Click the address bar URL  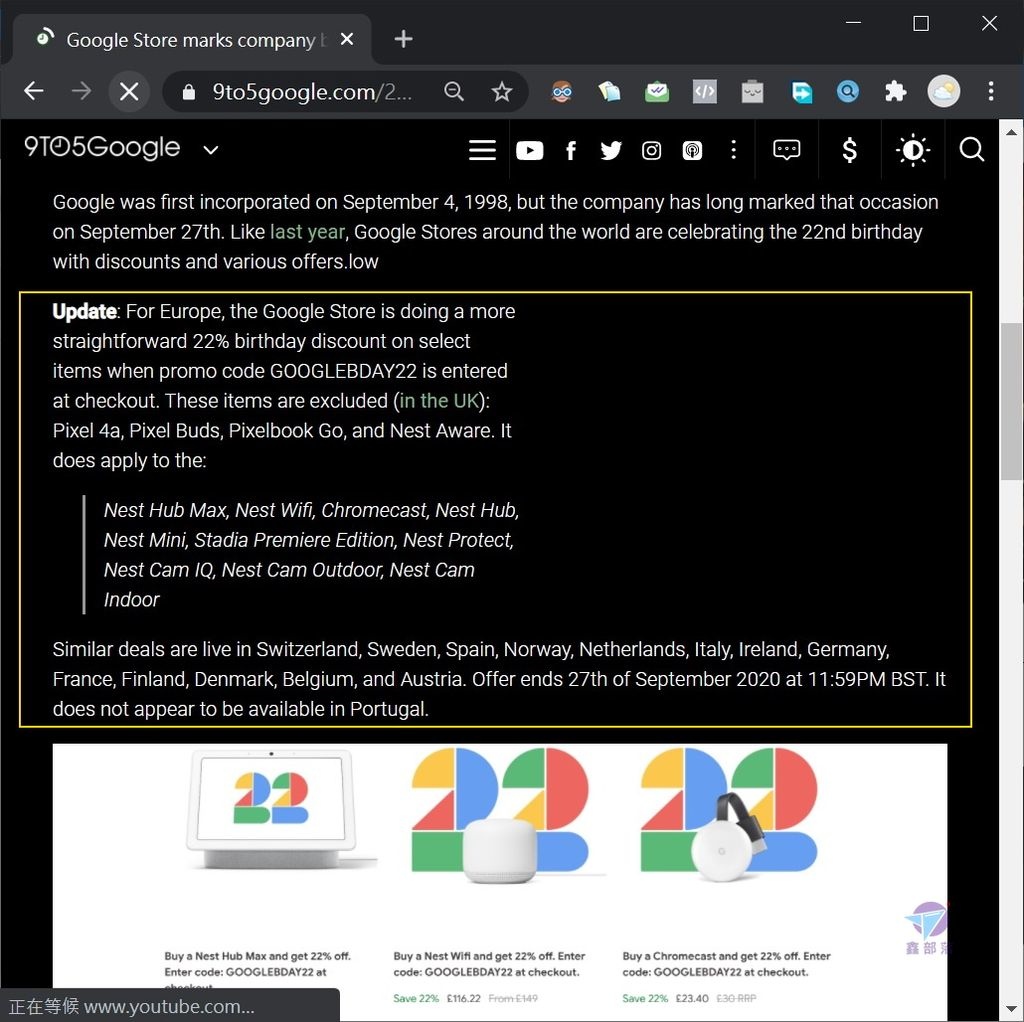point(312,92)
